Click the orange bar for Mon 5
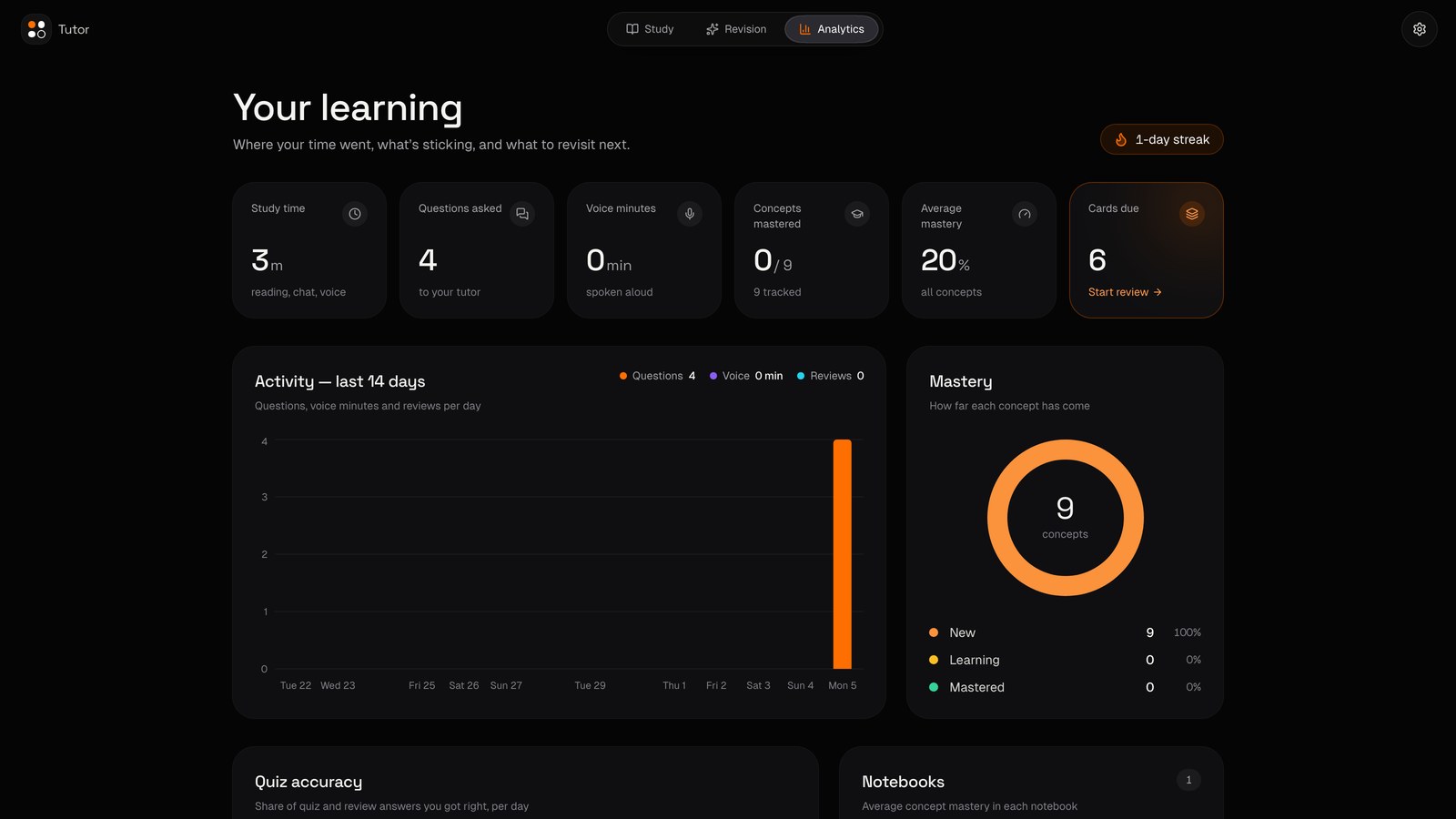Screen dimensions: 1456x819 tap(843, 554)
